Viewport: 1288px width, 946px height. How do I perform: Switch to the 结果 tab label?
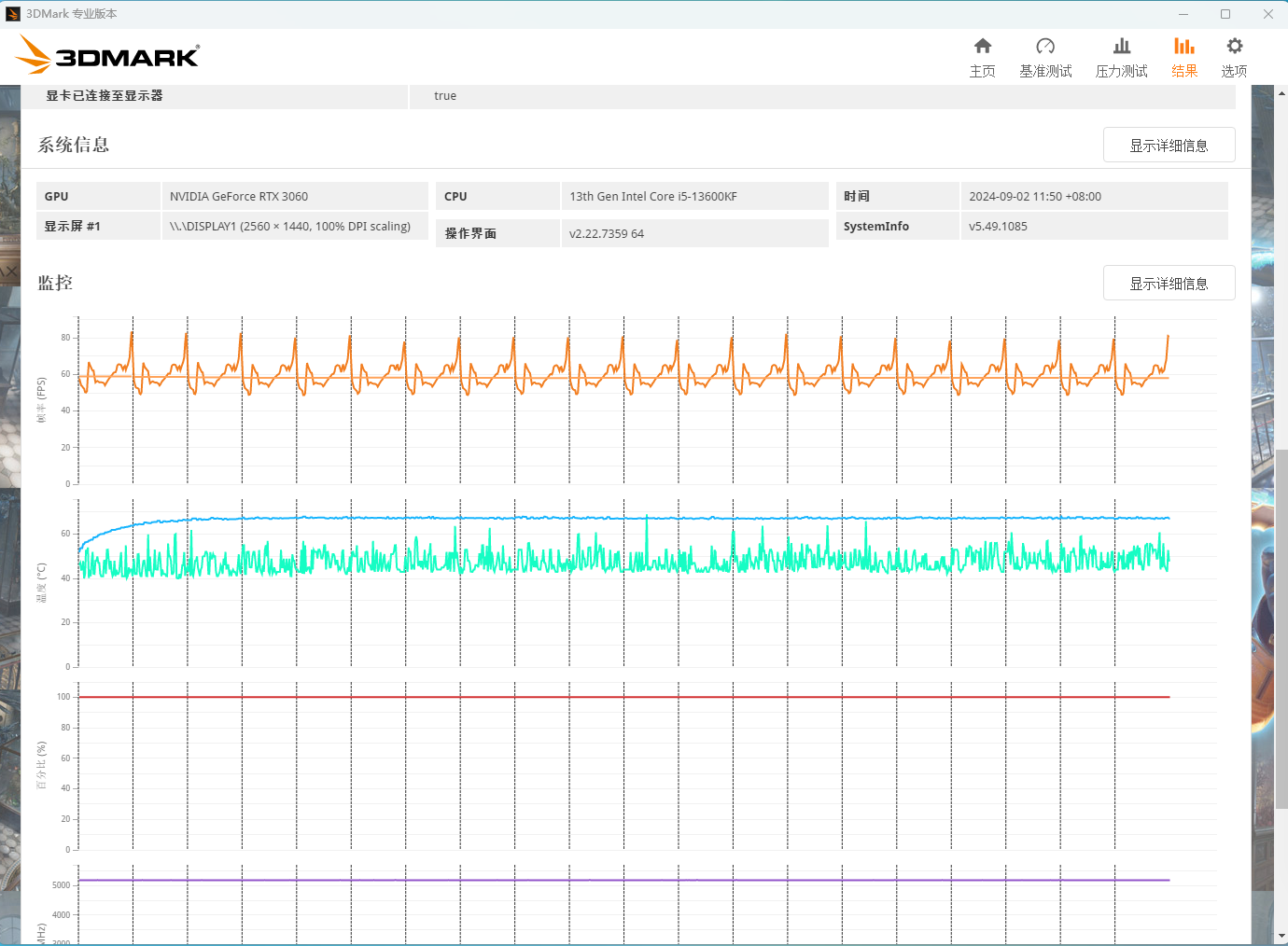[1184, 71]
